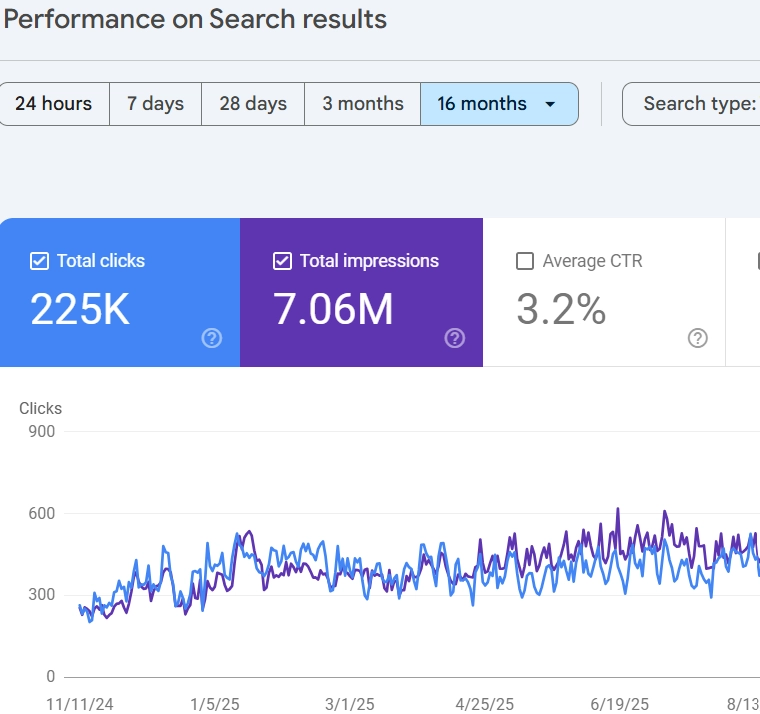Screen dimensions: 760x714
Task: Open the Average CTR help question mark
Action: [698, 338]
